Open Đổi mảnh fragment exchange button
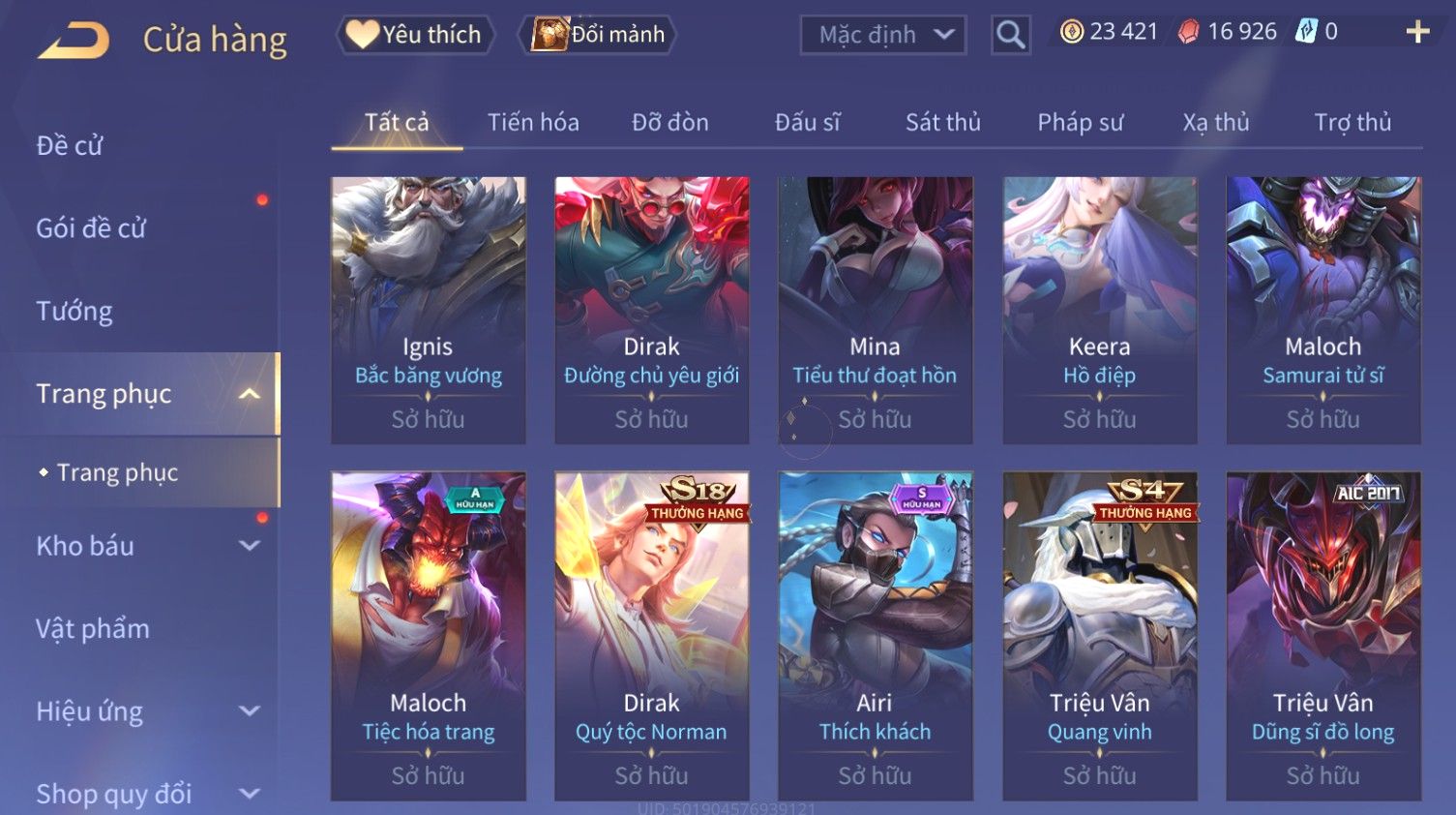This screenshot has height=815, width=1456. point(597,35)
